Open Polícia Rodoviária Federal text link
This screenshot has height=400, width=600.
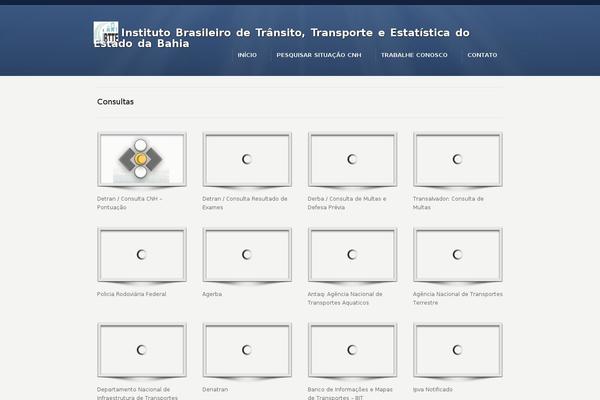(x=132, y=294)
